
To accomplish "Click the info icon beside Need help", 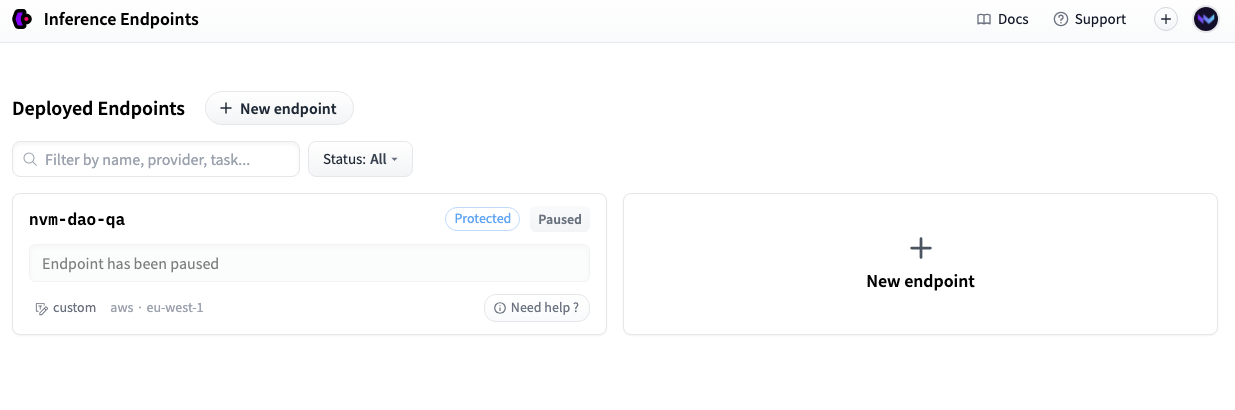I will tap(500, 308).
